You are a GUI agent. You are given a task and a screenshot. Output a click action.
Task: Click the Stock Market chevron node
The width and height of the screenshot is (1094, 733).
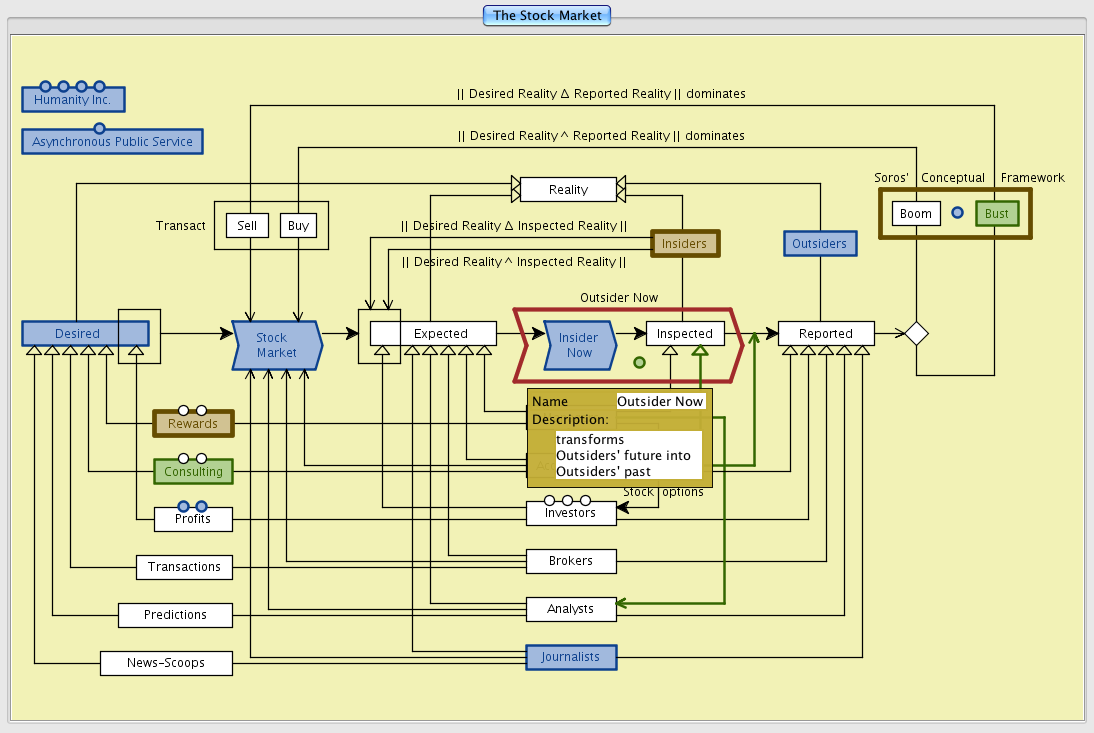click(277, 345)
